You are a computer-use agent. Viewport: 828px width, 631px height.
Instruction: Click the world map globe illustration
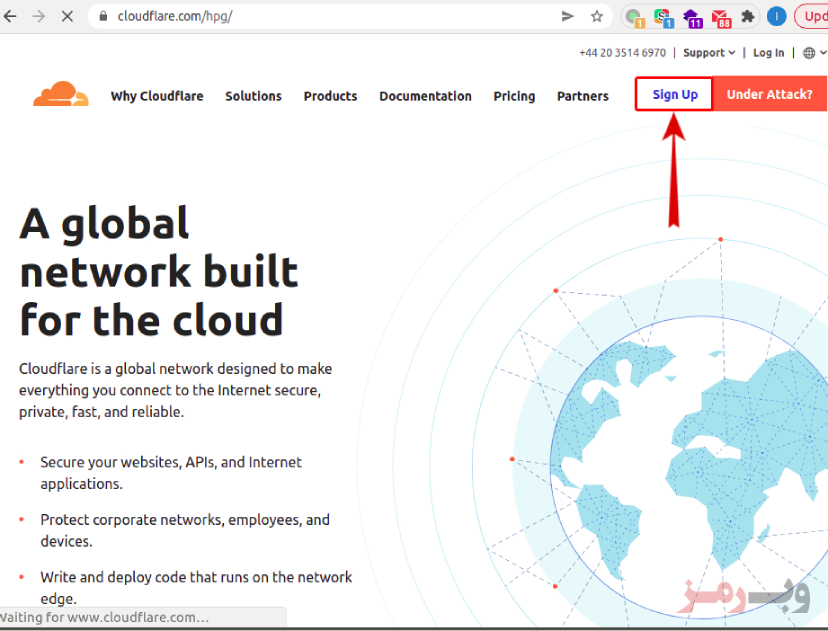(689, 467)
